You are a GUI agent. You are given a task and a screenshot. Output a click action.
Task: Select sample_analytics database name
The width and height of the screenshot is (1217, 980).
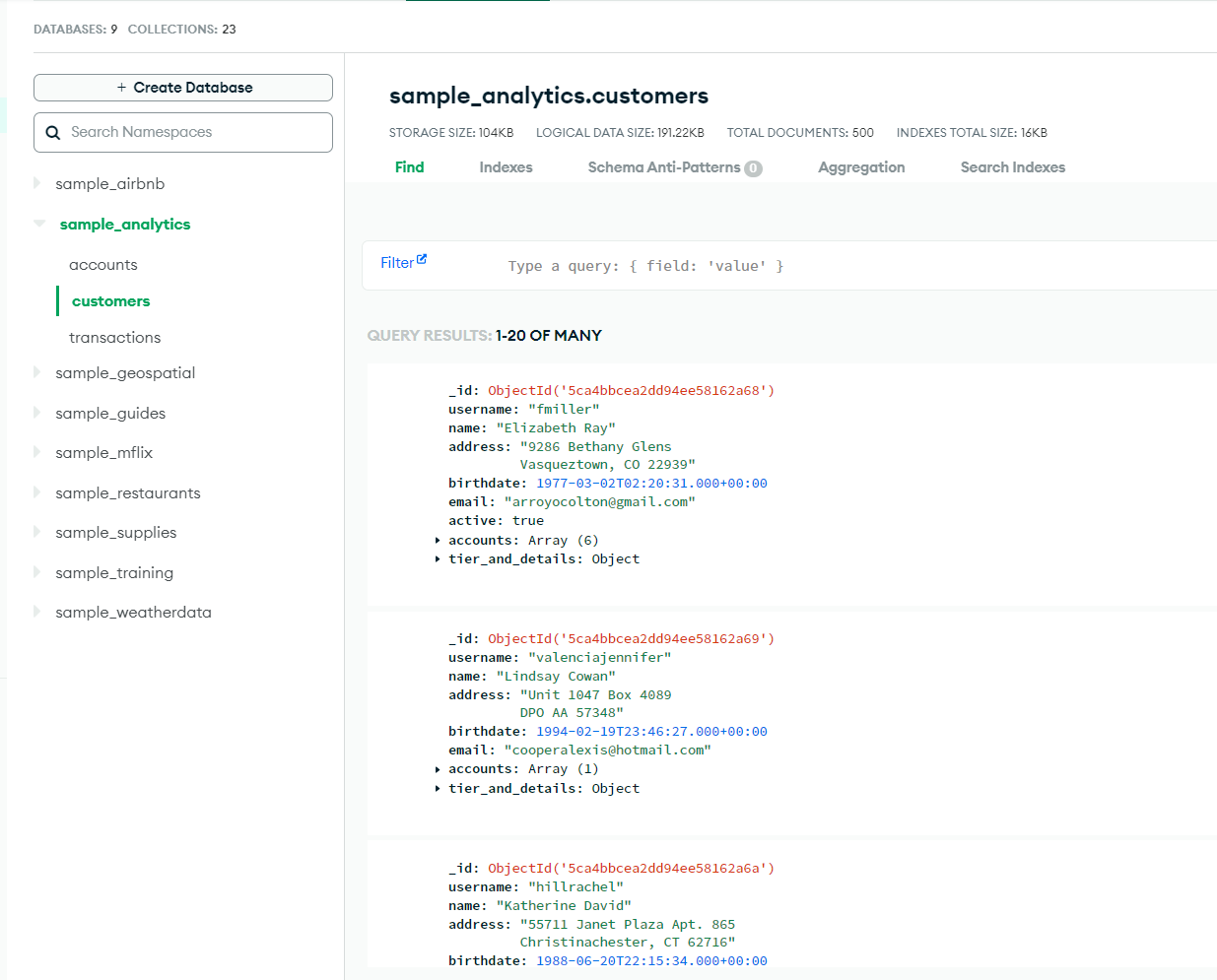point(125,224)
